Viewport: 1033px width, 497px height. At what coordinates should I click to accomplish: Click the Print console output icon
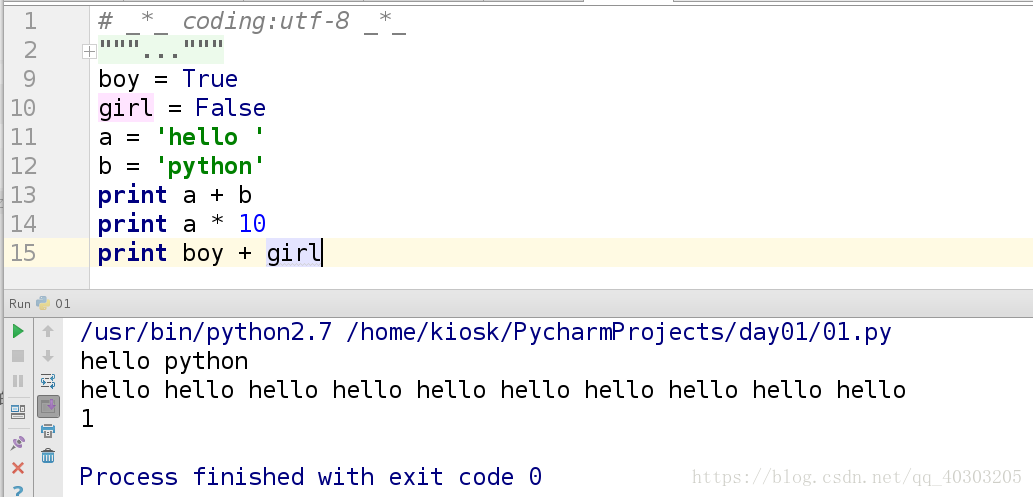(x=47, y=431)
